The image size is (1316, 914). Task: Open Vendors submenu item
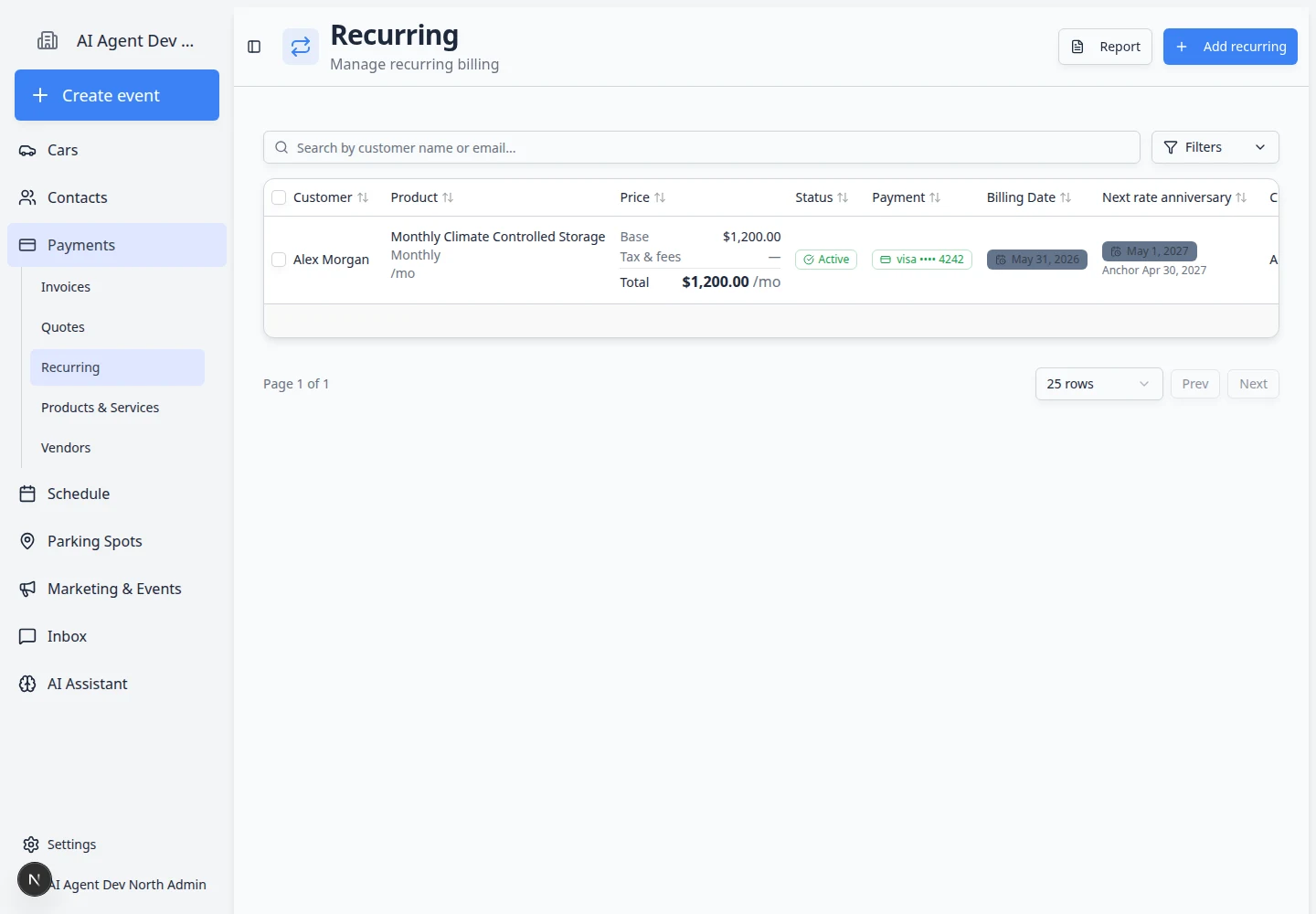(x=117, y=448)
